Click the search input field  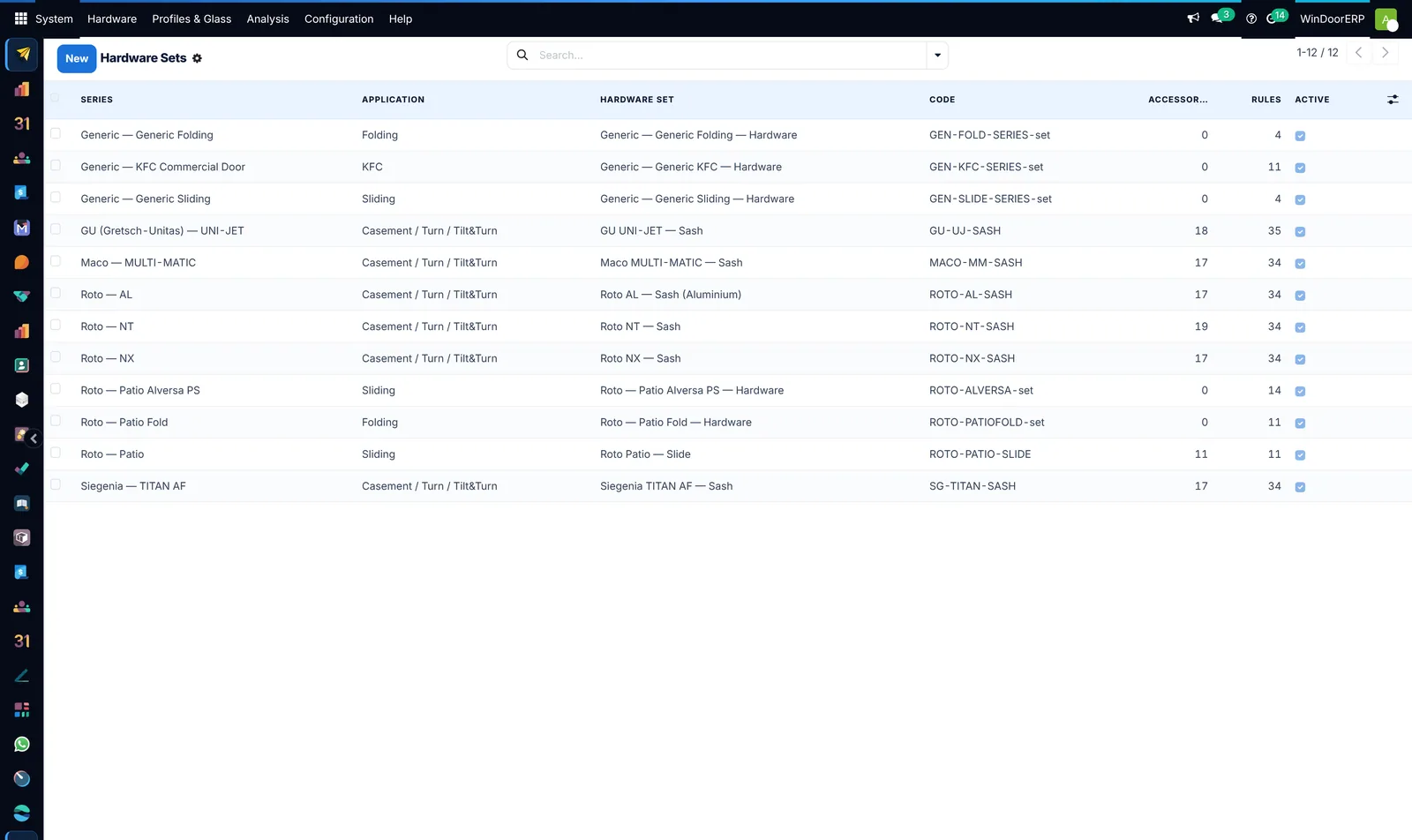pos(730,55)
